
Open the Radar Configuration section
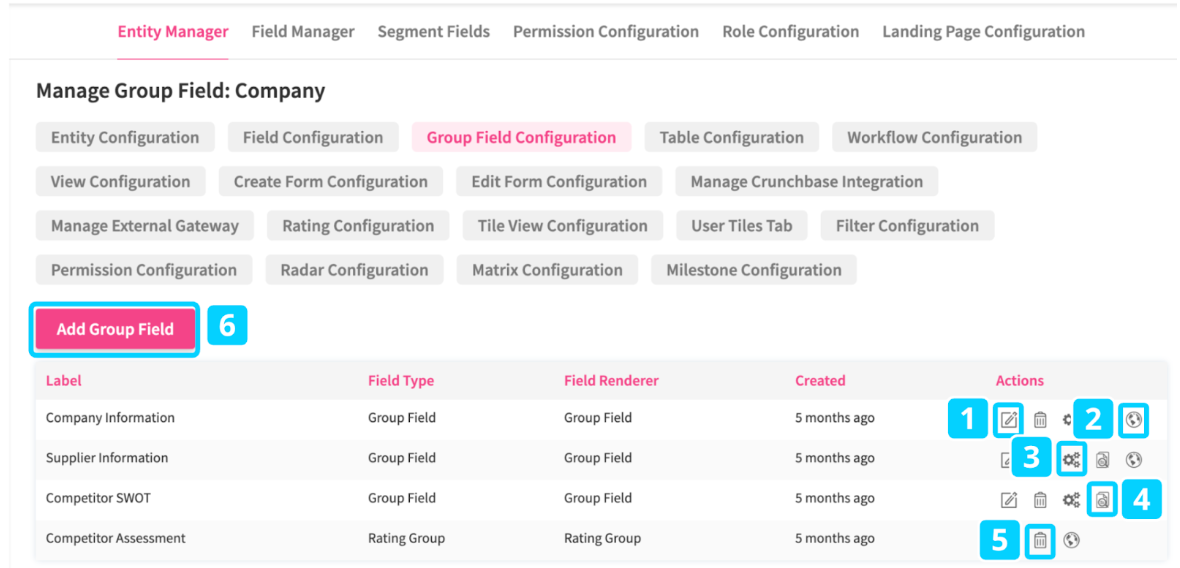[354, 270]
